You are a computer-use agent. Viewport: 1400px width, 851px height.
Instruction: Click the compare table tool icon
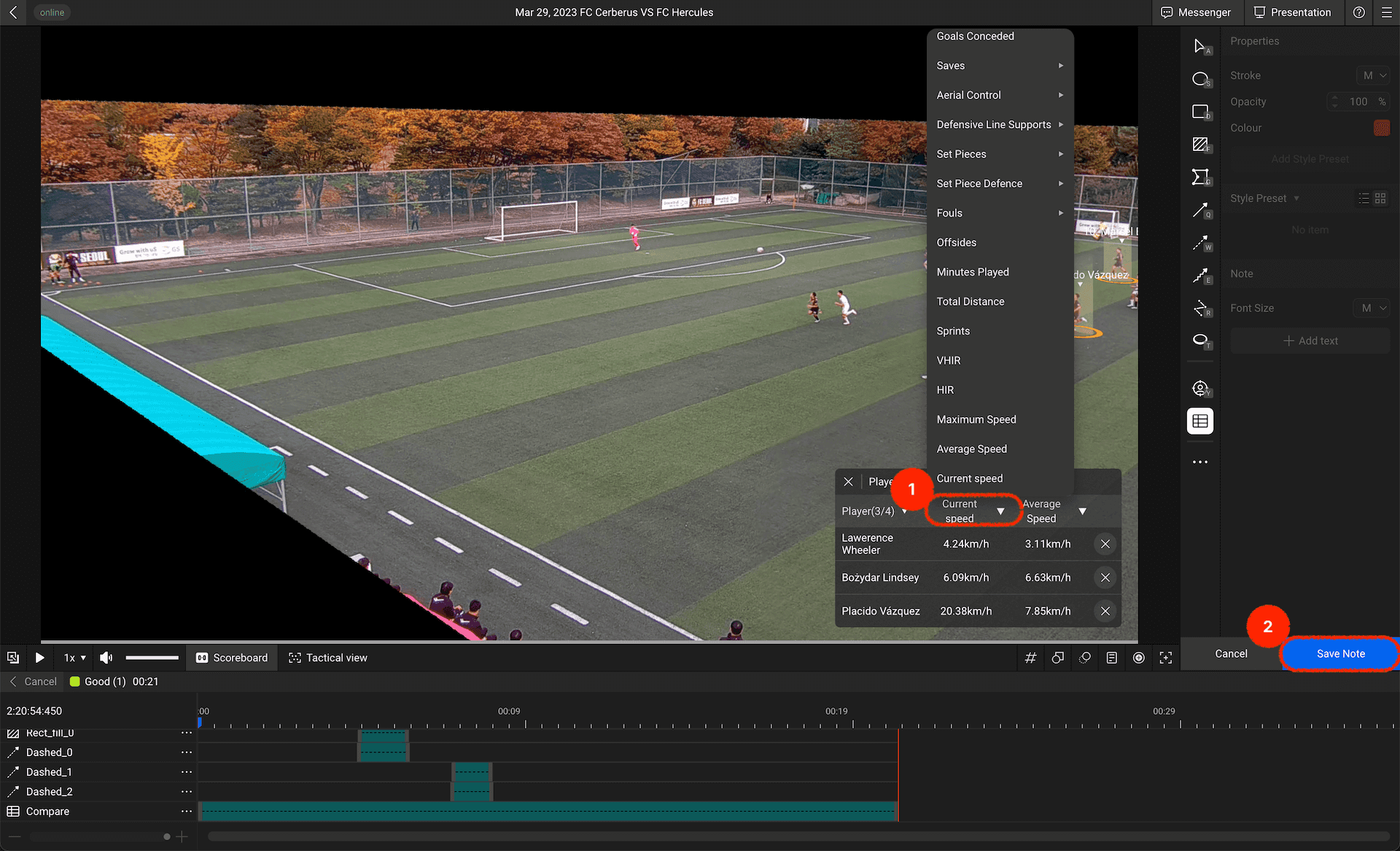tap(1199, 421)
